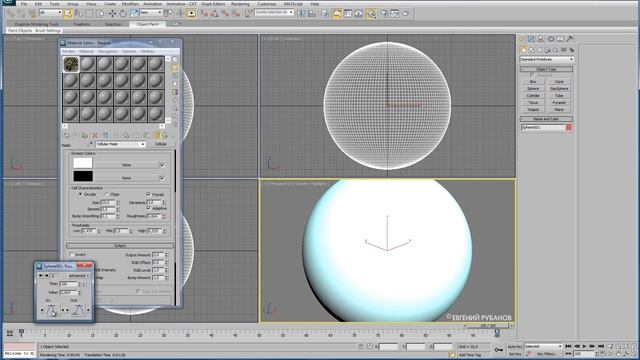
Task: Click the Cellular map type button
Action: click(160, 144)
